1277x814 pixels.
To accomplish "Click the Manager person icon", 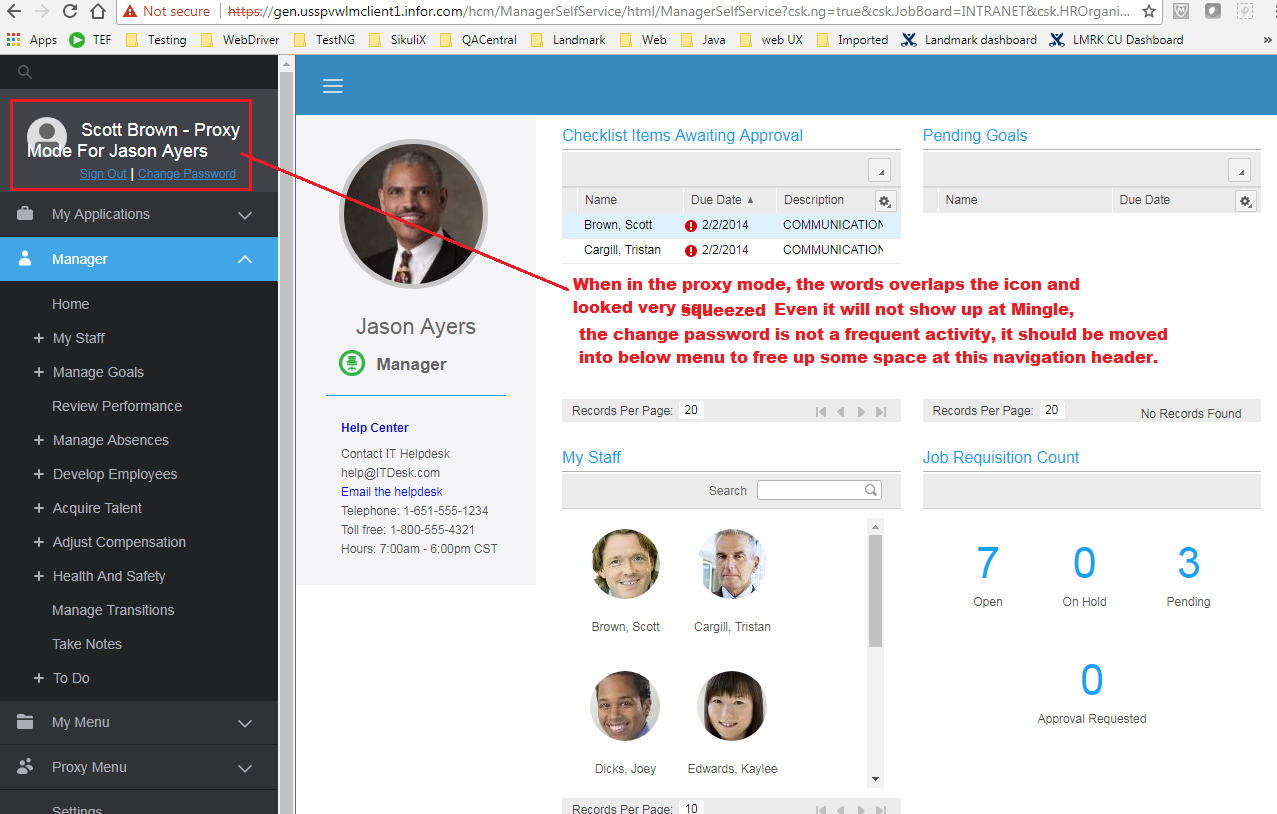I will click(x=26, y=259).
